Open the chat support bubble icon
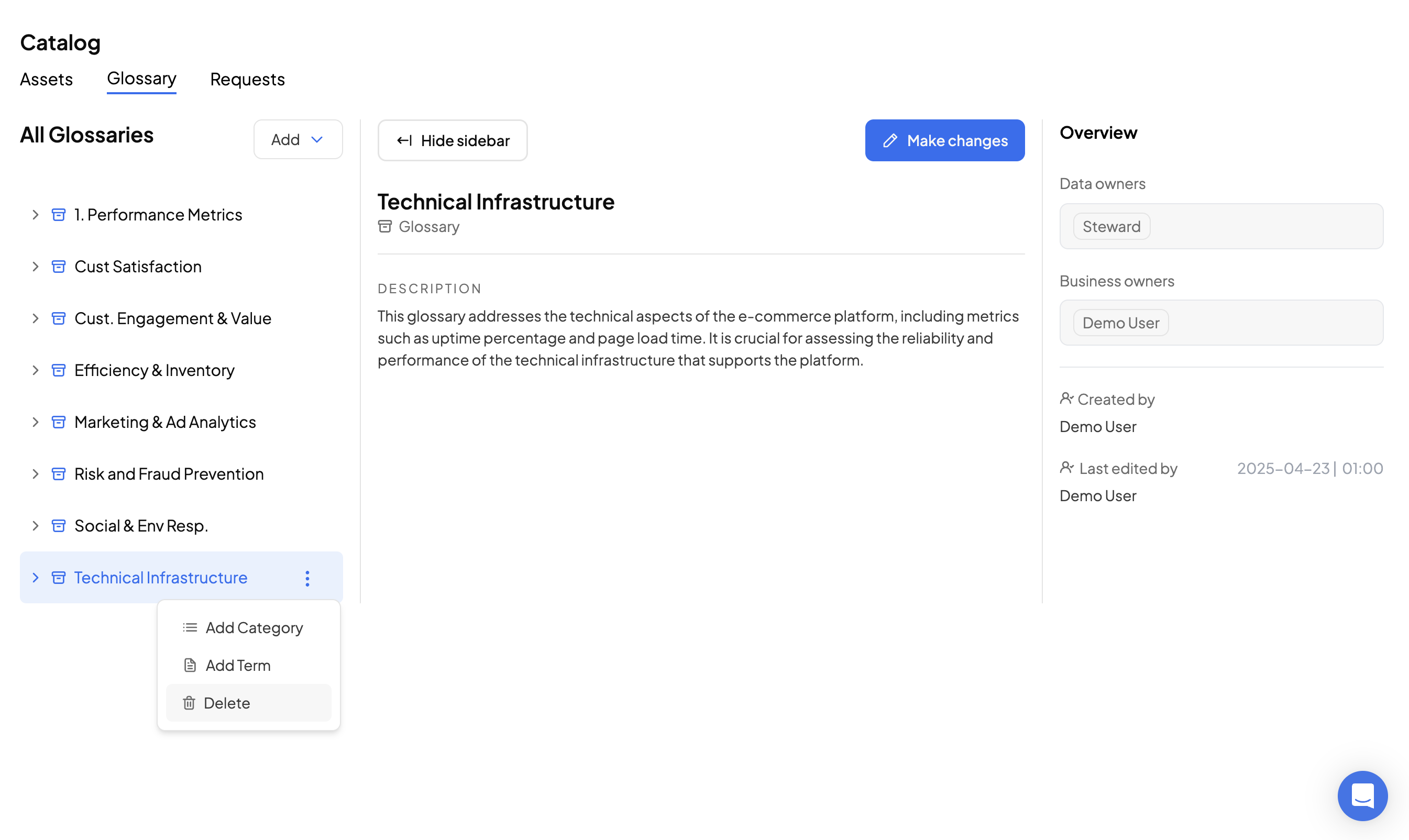 coord(1361,795)
